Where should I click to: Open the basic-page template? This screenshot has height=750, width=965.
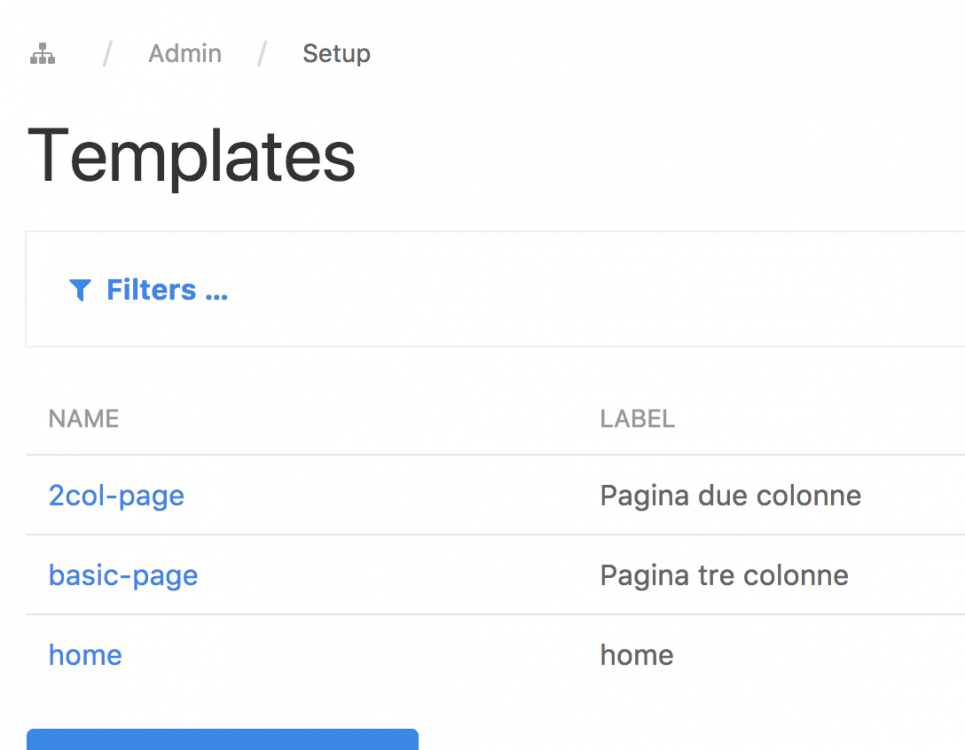click(x=123, y=575)
